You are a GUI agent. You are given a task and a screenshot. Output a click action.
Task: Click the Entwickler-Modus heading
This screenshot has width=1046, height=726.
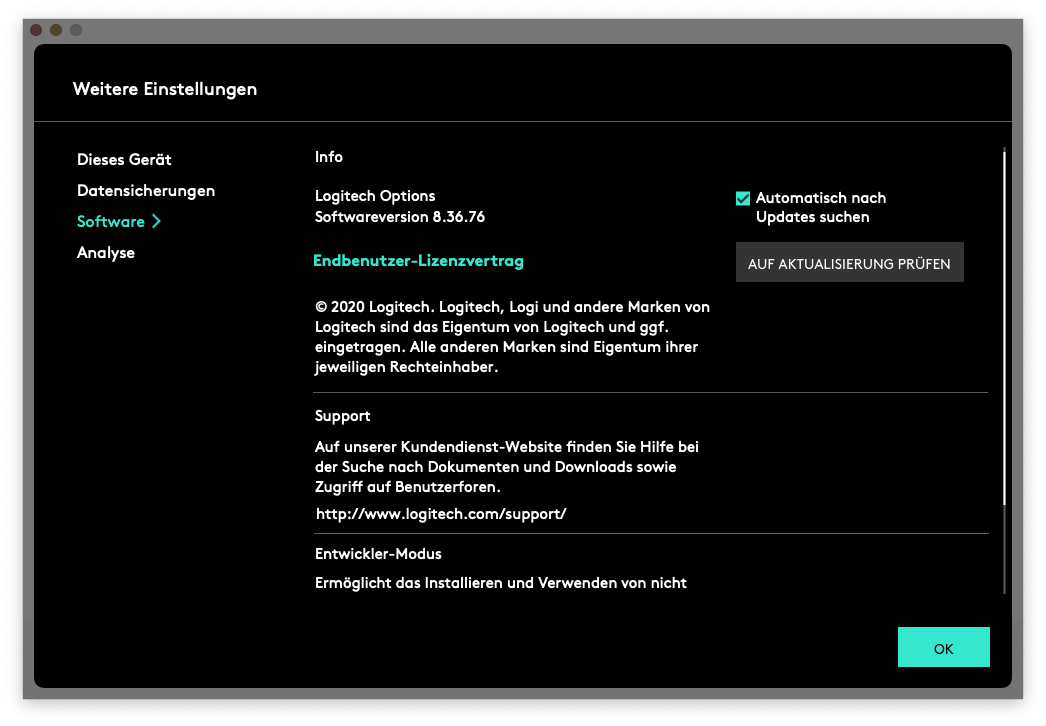click(x=378, y=554)
